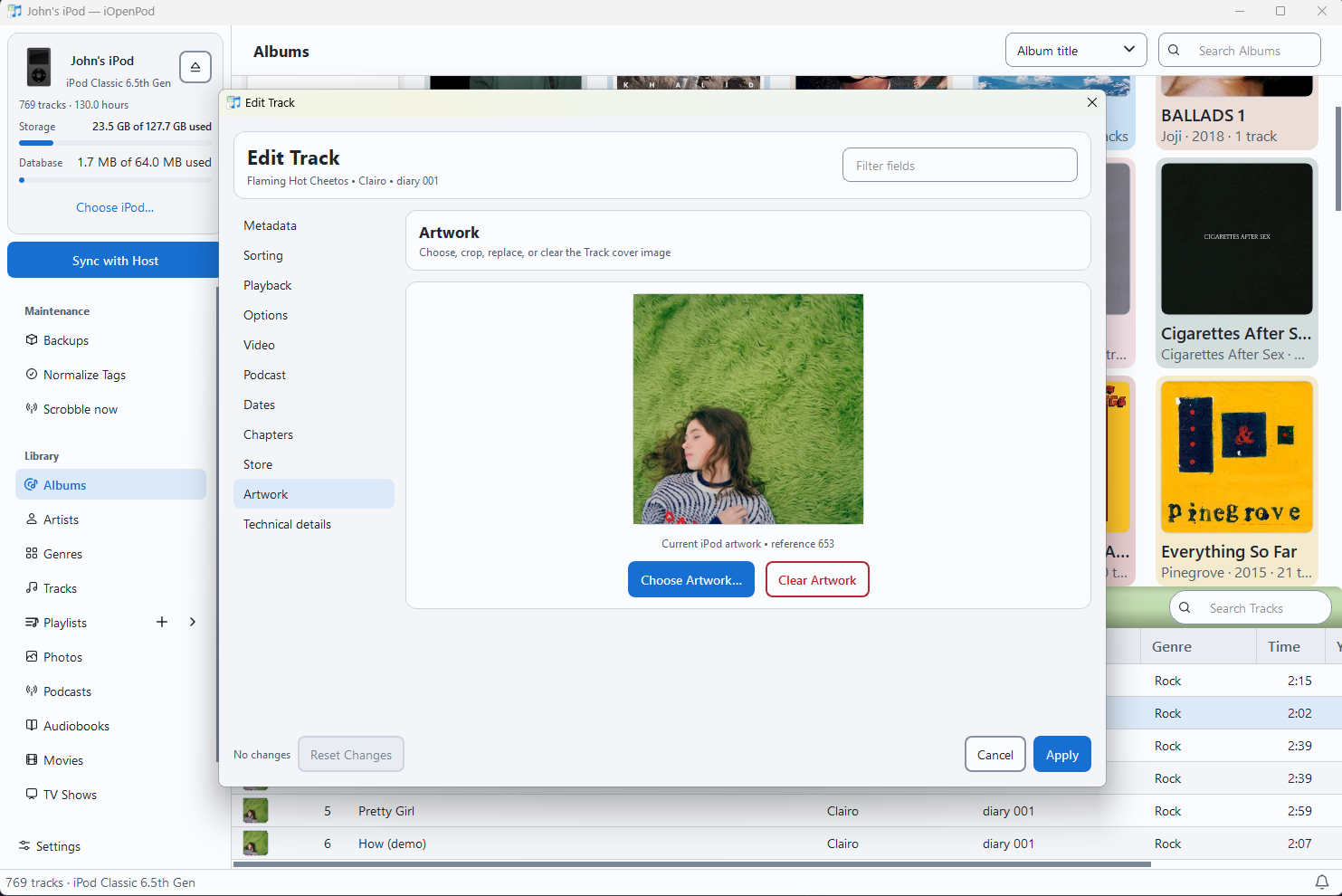Click Sync with Host button

(x=115, y=261)
